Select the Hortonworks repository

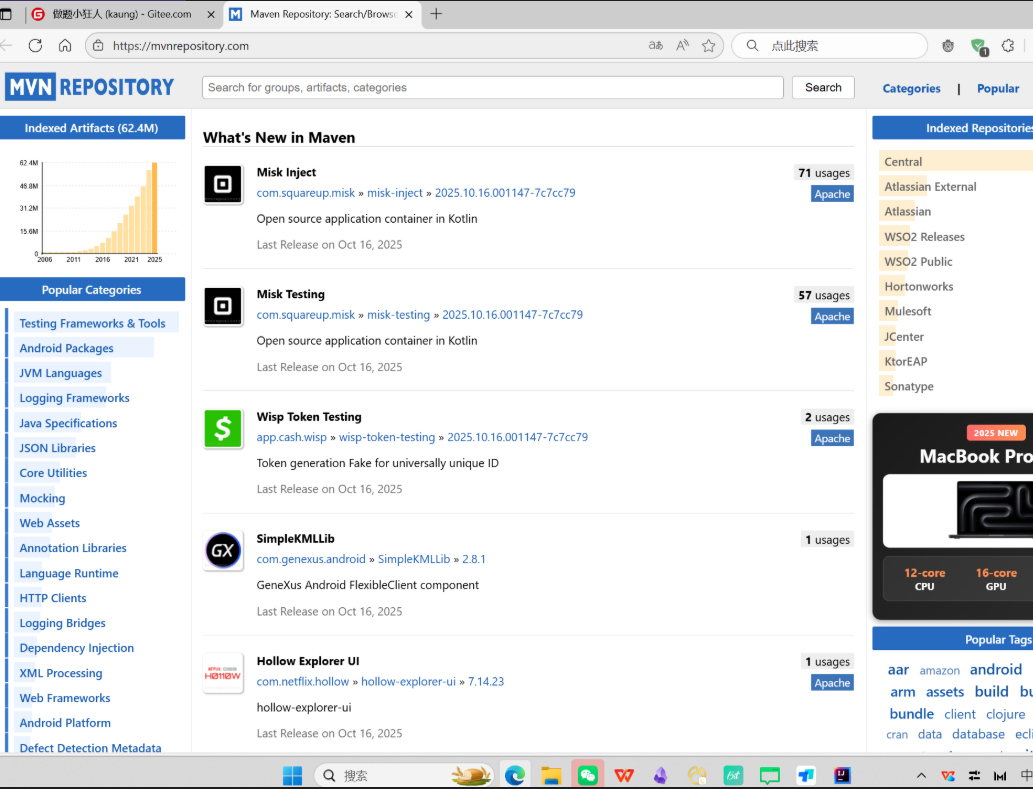[x=918, y=286]
